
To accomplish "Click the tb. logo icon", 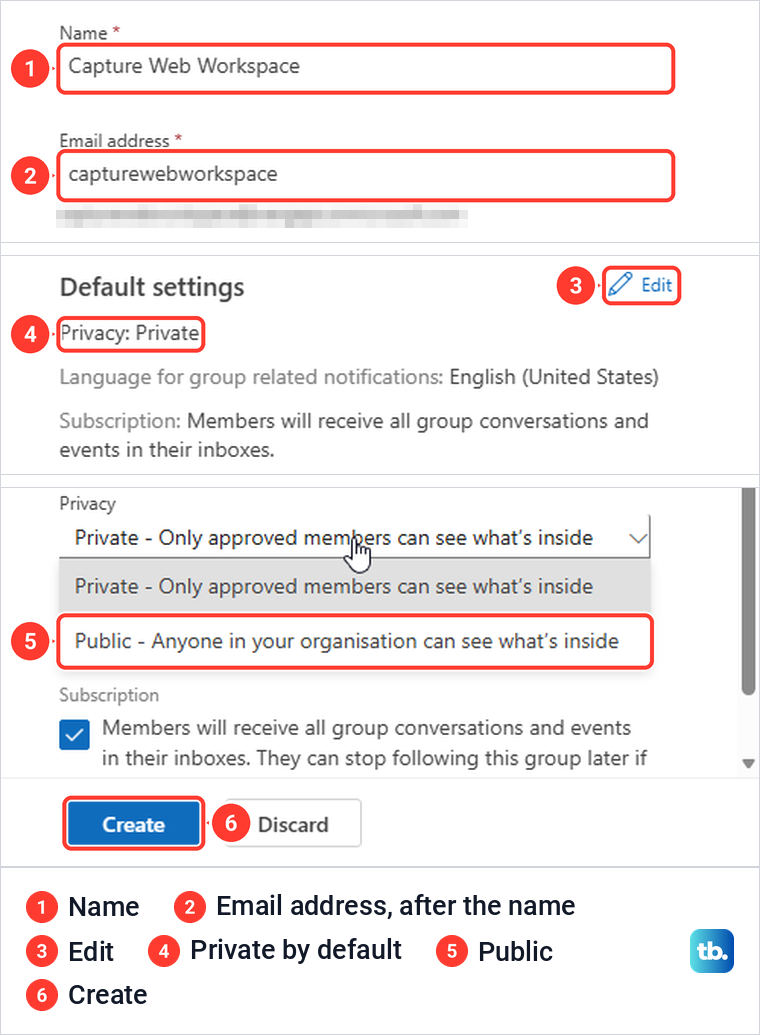I will pyautogui.click(x=712, y=951).
